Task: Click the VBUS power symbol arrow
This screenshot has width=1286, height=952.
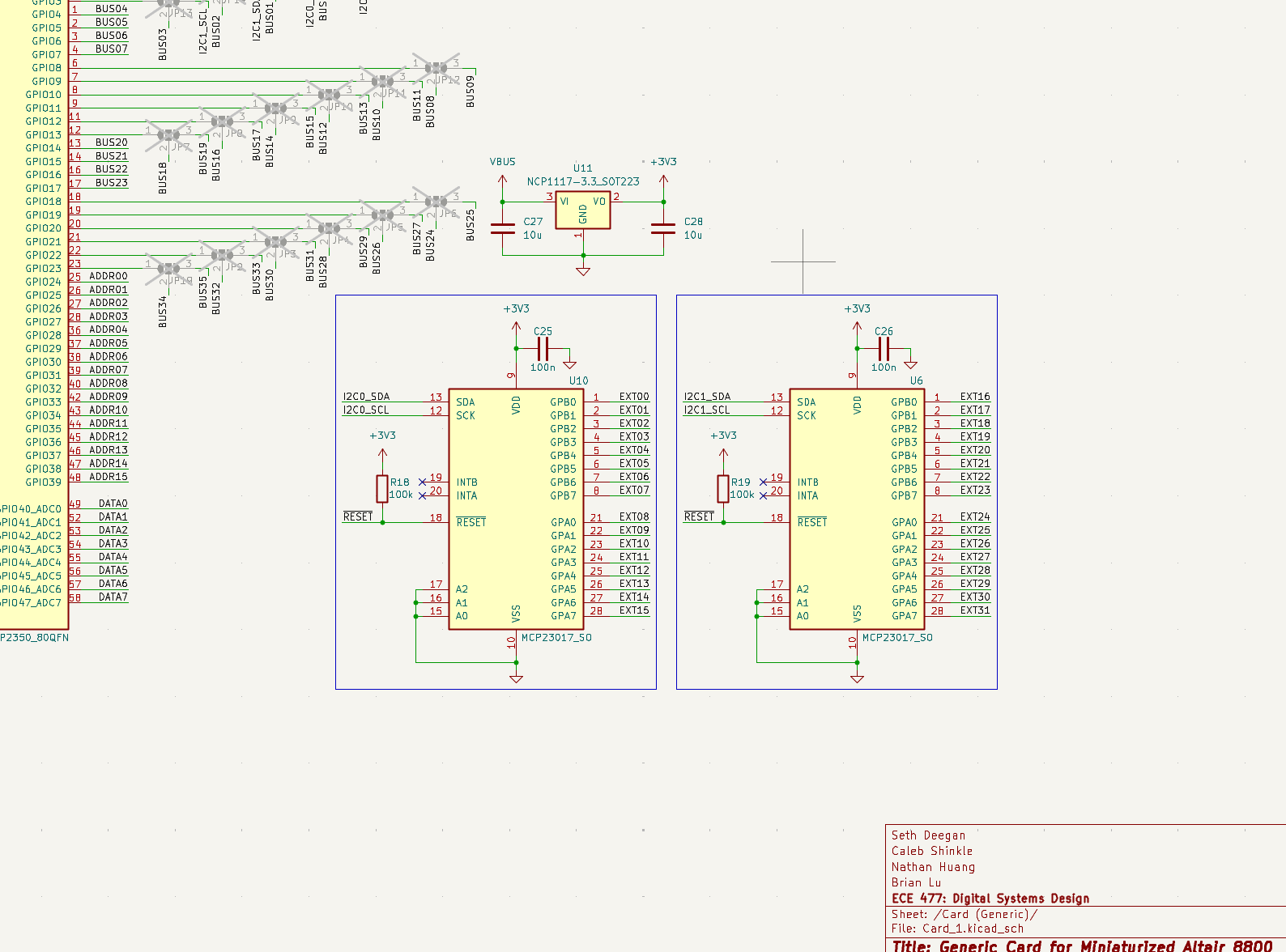Action: [x=503, y=179]
